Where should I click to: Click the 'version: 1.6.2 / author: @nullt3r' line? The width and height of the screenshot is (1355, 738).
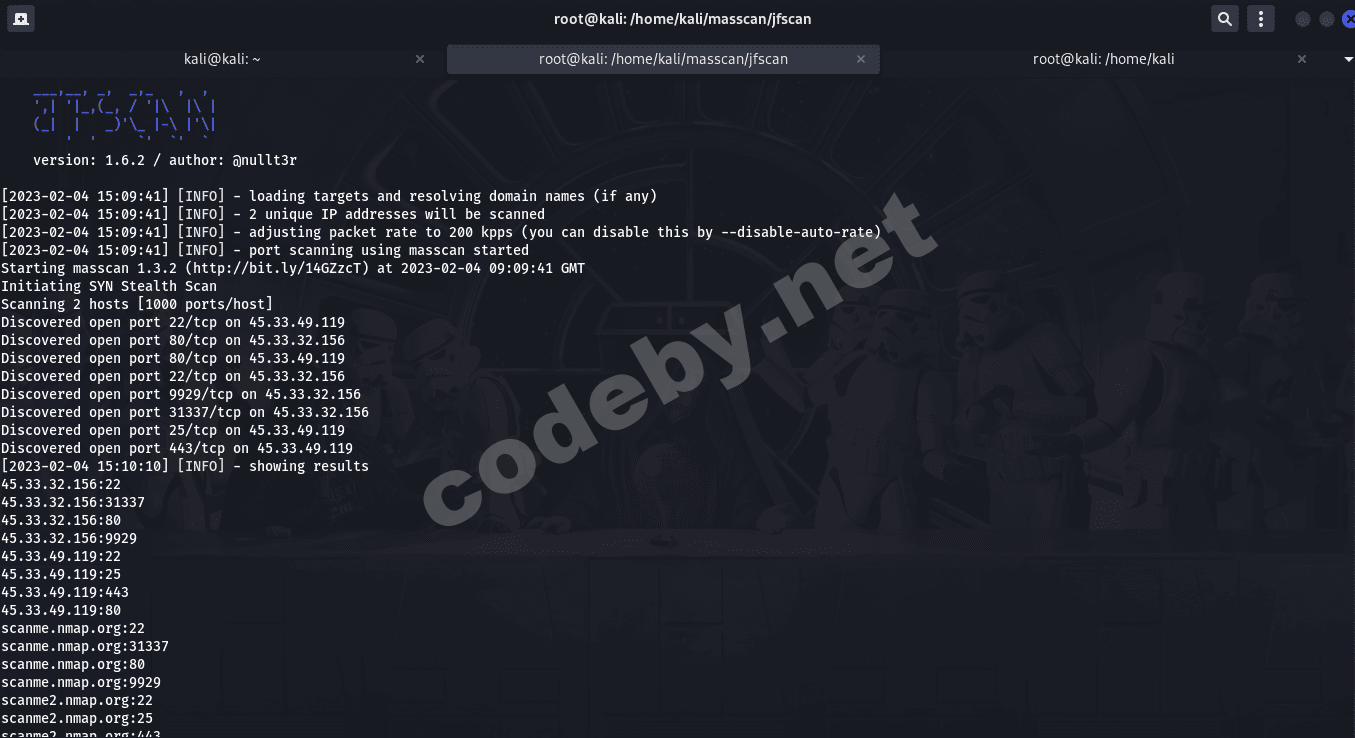(x=165, y=160)
